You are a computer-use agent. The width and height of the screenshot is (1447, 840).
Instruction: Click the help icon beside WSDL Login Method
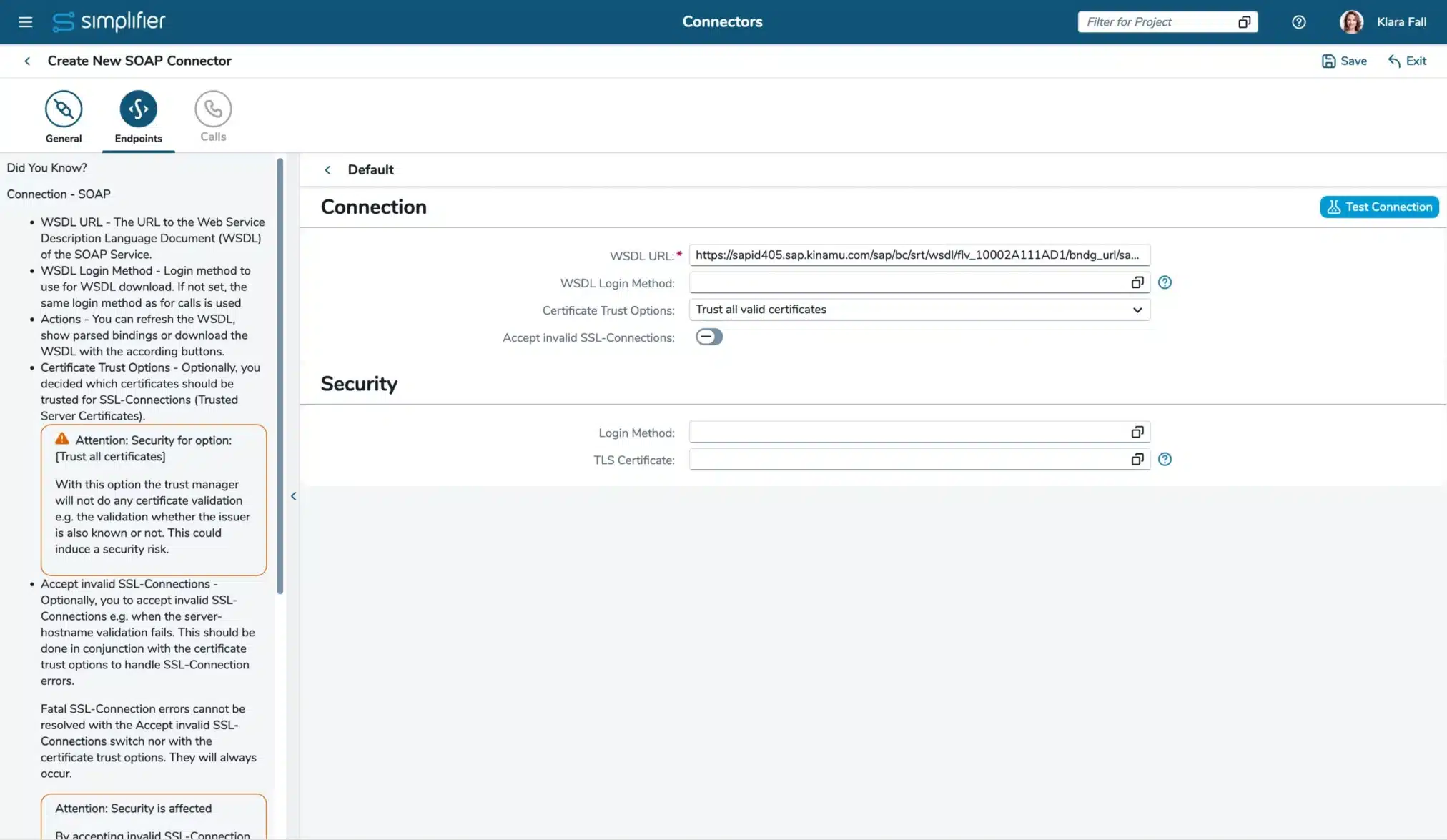click(x=1165, y=282)
